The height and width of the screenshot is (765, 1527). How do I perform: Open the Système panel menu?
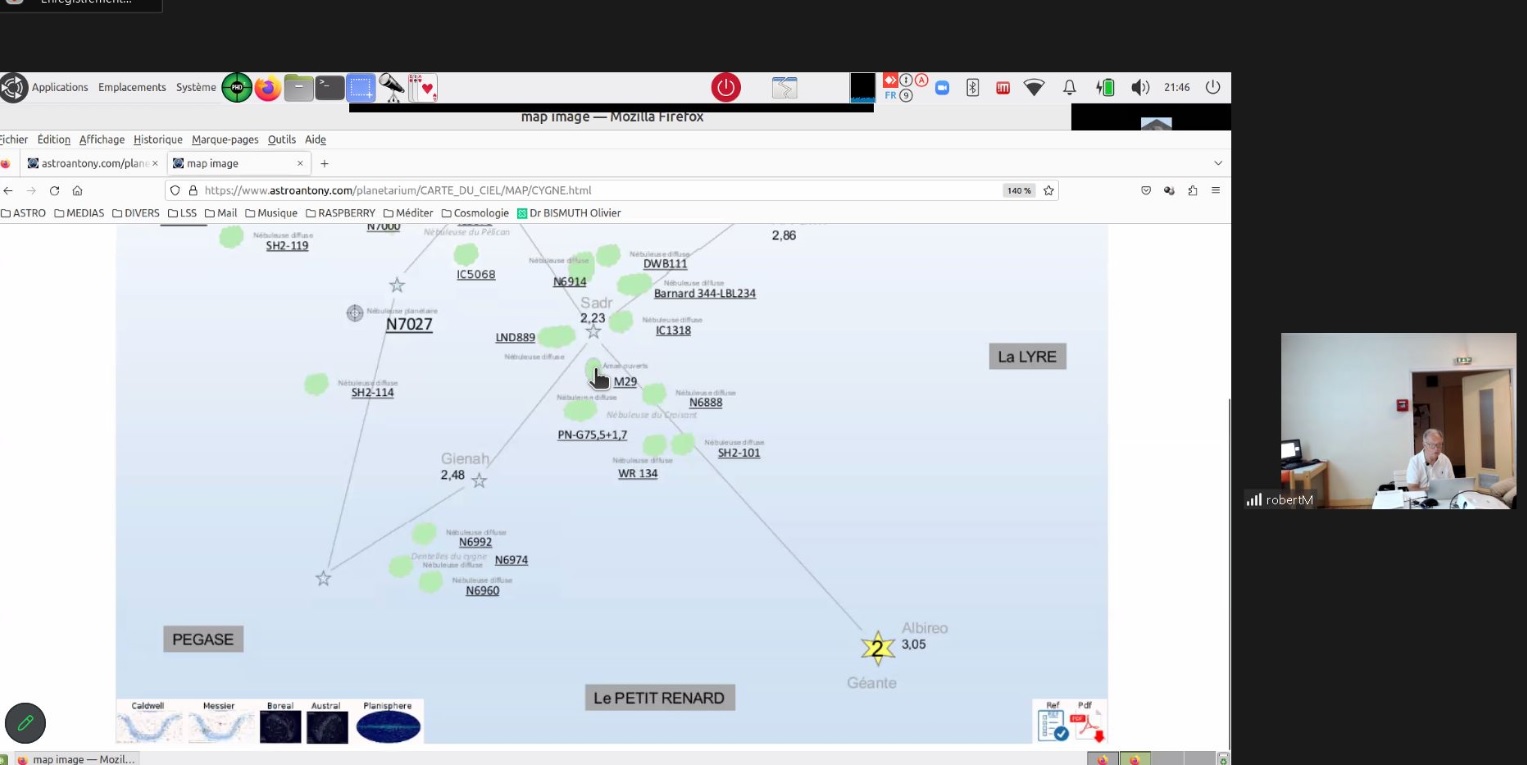pos(196,87)
